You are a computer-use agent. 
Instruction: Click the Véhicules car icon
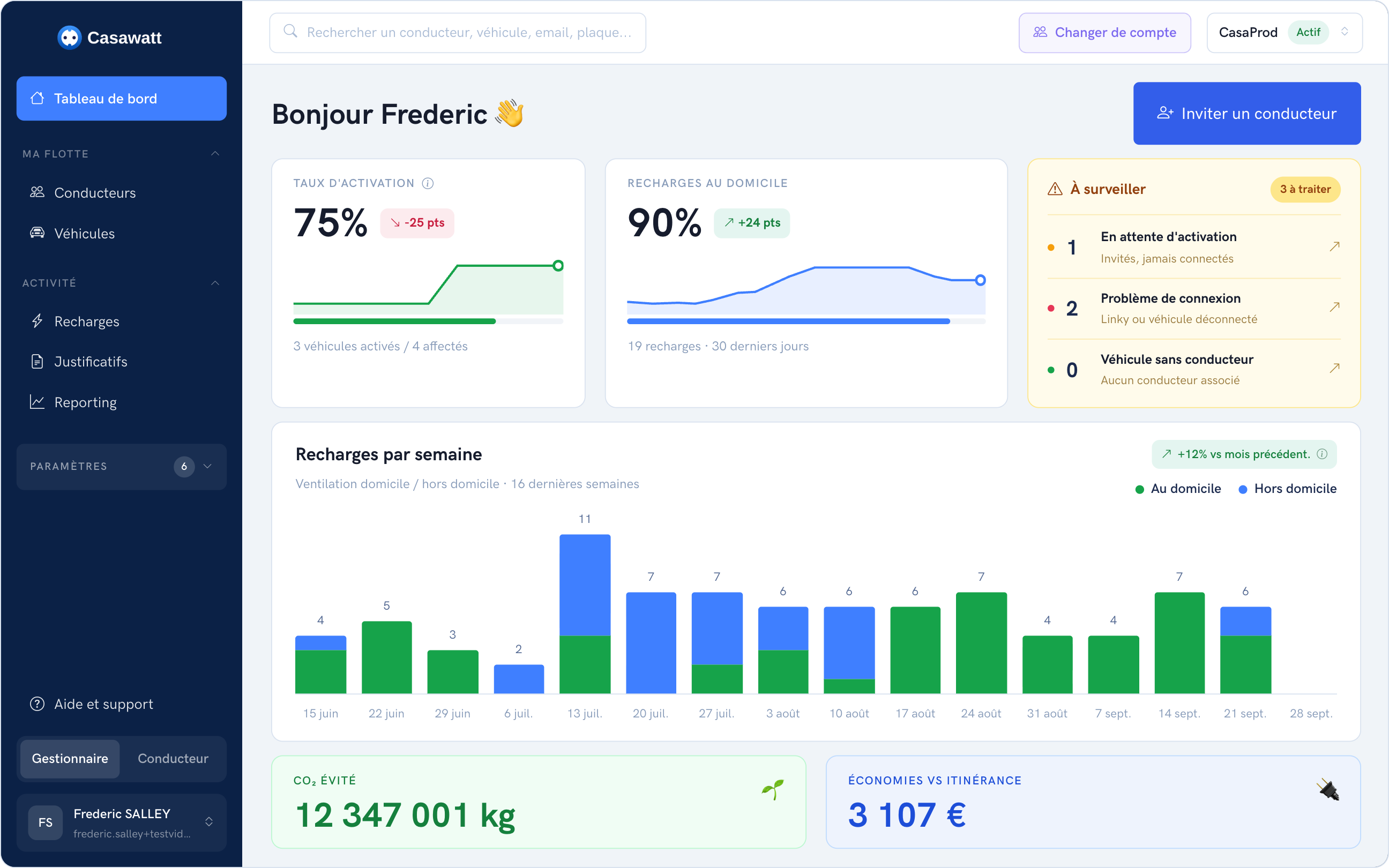tap(38, 233)
